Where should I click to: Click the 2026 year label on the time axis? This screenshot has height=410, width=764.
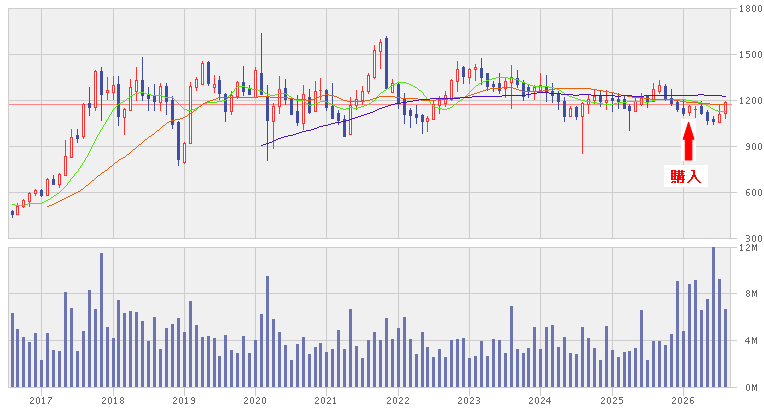pos(683,401)
